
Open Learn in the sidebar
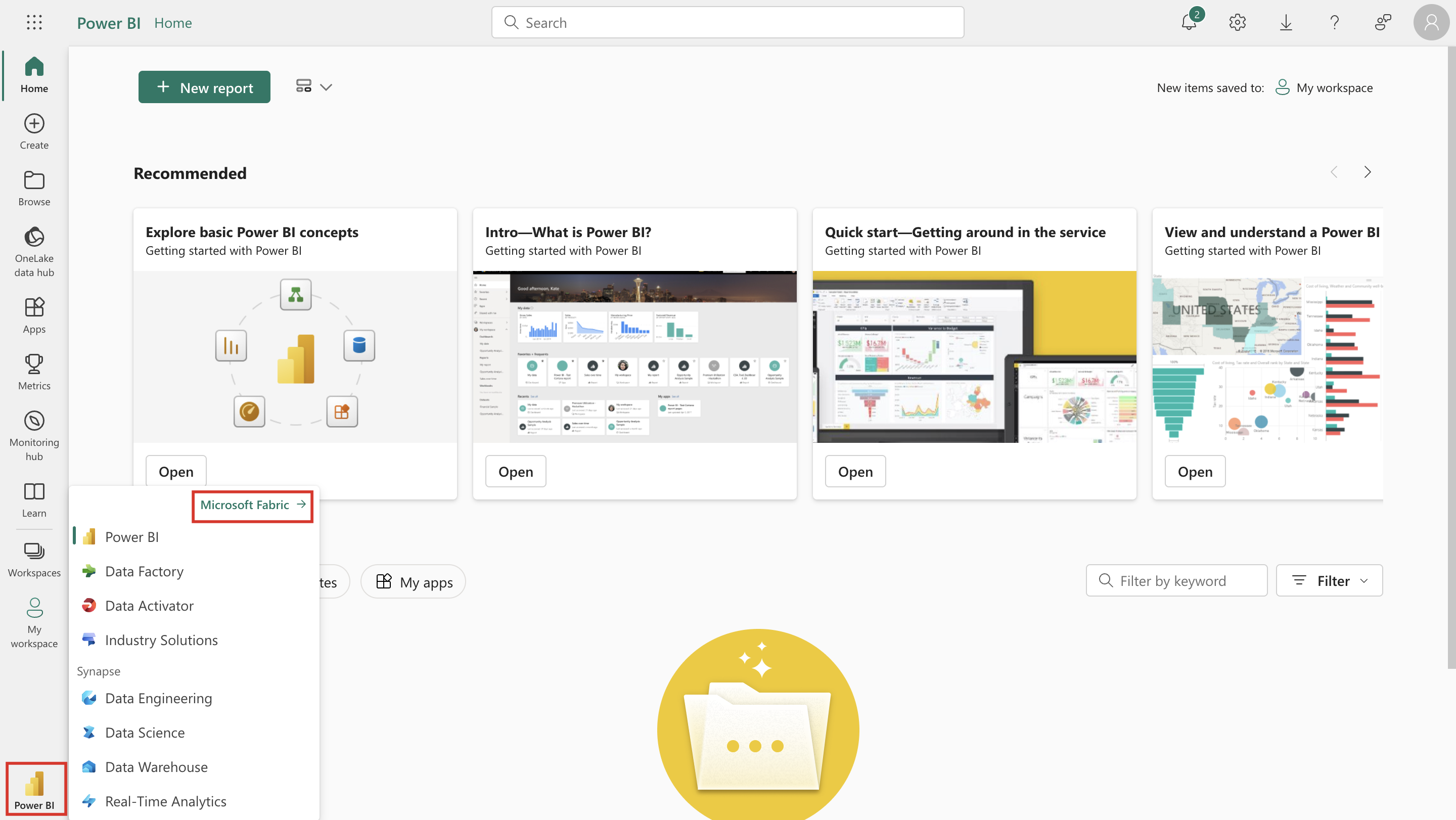[x=34, y=500]
